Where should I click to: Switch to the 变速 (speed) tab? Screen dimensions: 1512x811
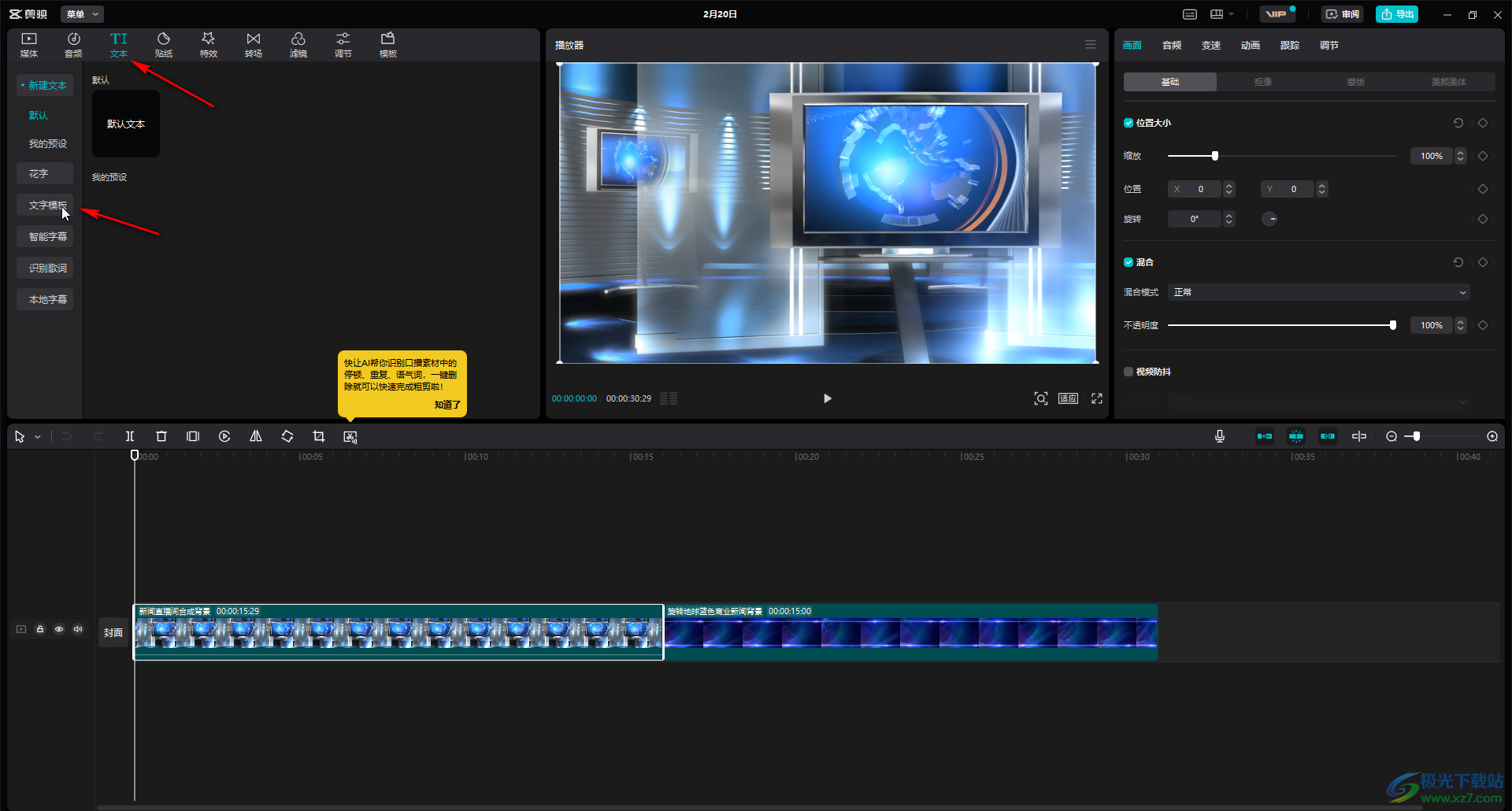pos(1211,45)
